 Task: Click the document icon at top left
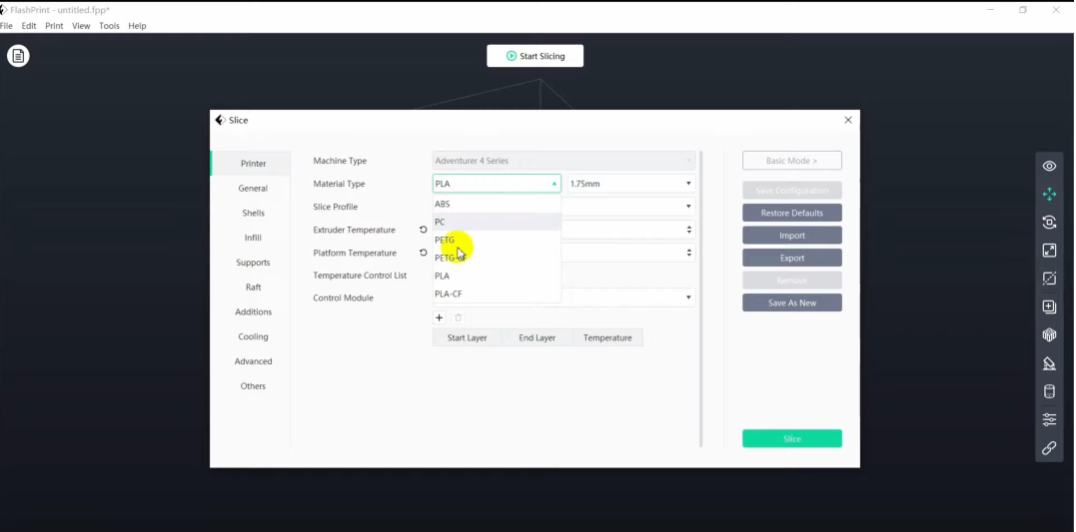pyautogui.click(x=19, y=56)
